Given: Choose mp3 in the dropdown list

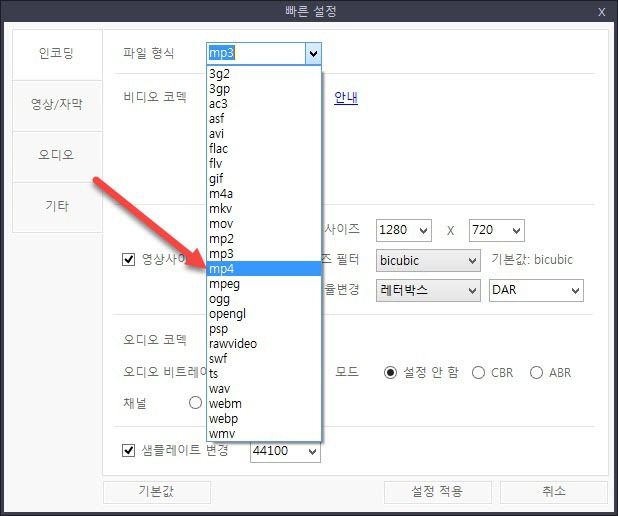Looking at the screenshot, I should [x=264, y=253].
